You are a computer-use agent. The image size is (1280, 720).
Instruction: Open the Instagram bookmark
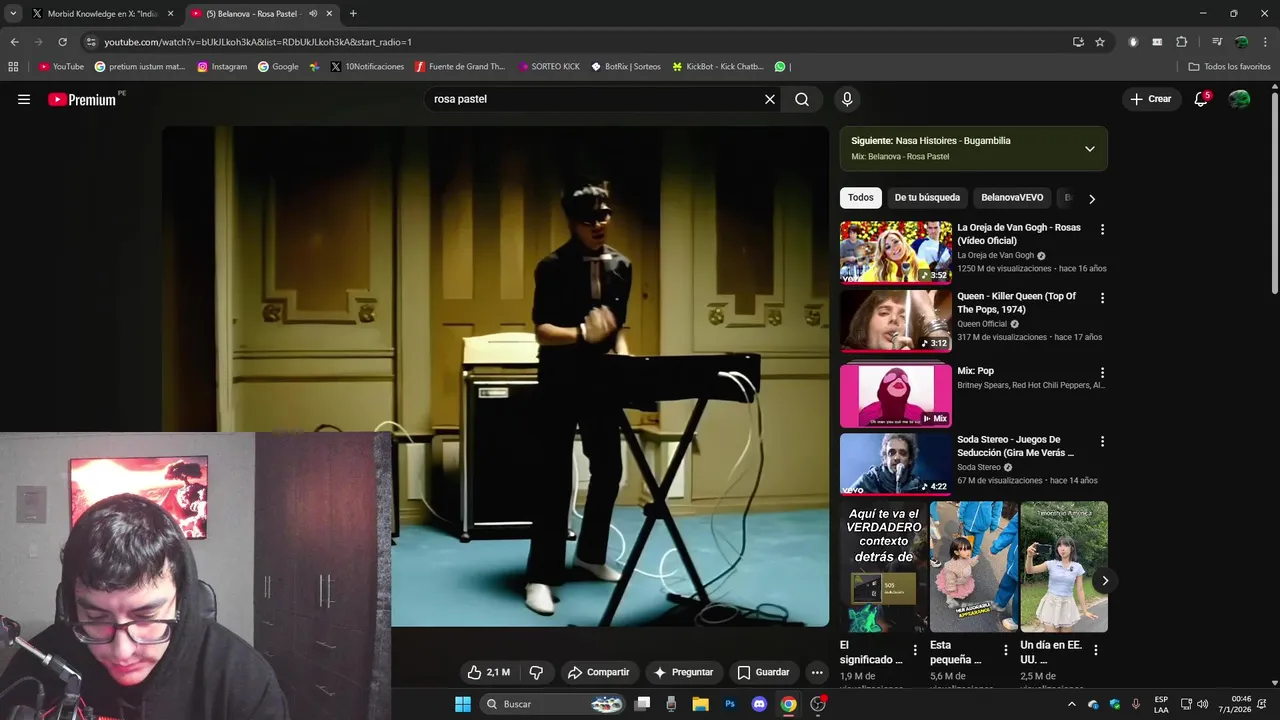click(x=222, y=67)
